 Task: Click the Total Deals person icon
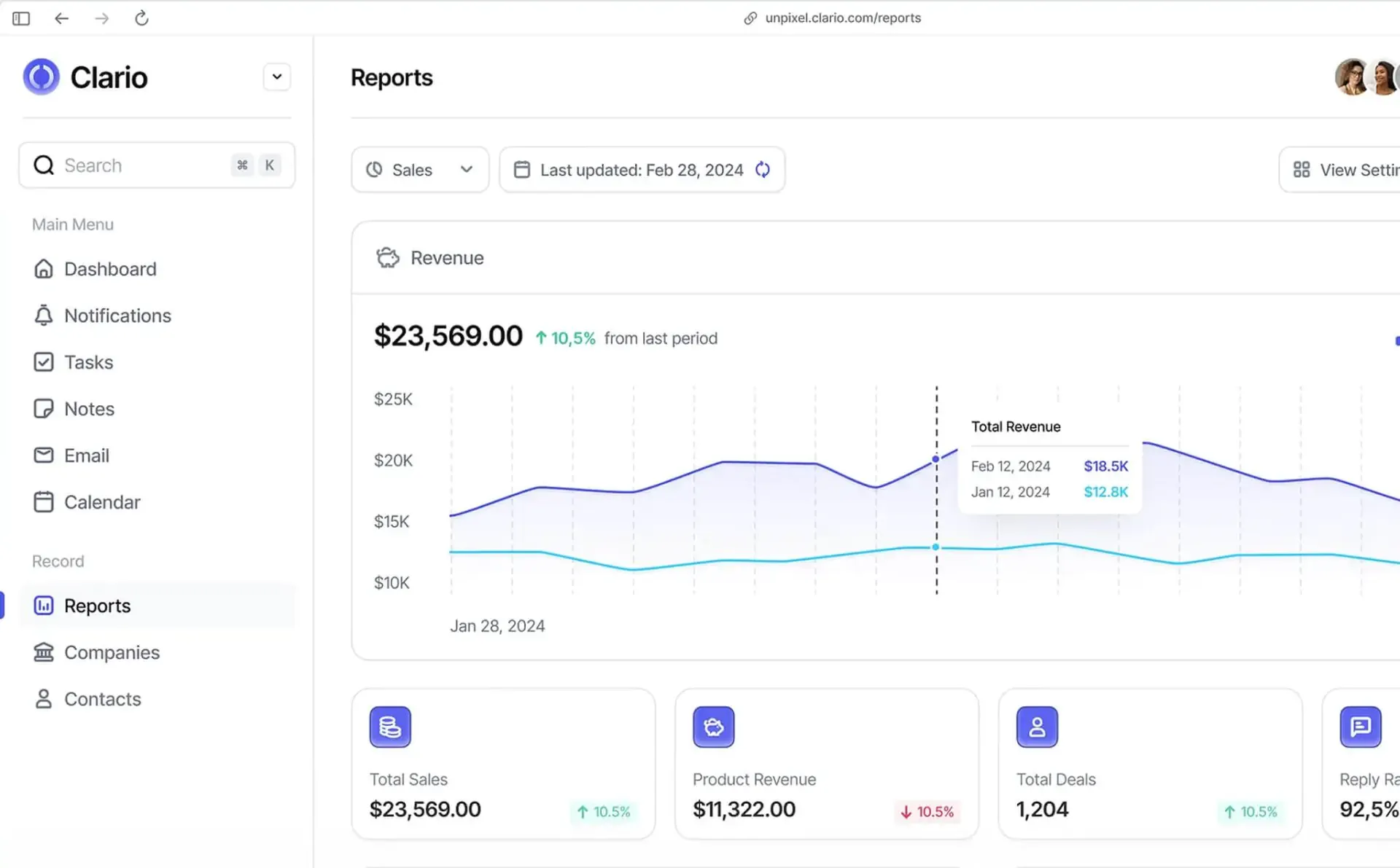point(1037,727)
